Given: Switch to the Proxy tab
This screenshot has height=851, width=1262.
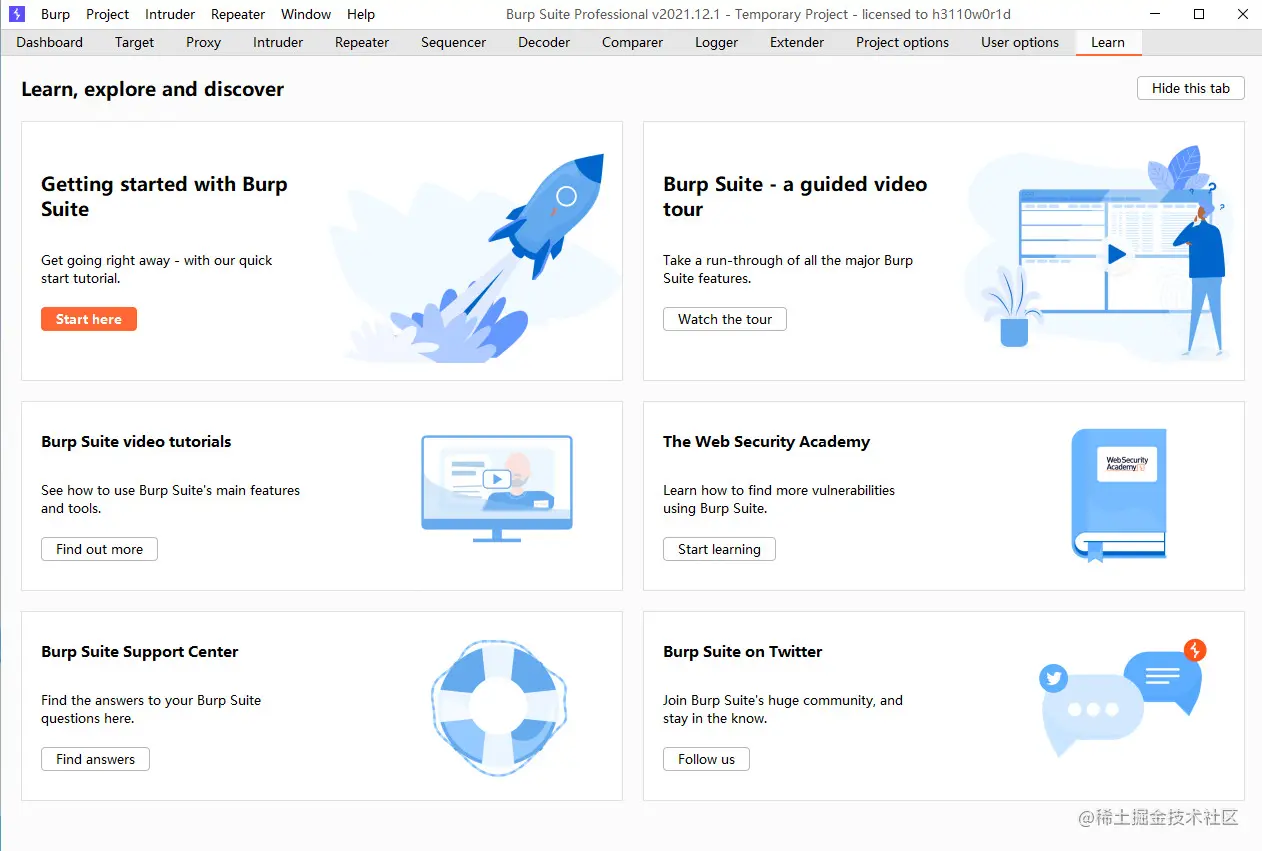Looking at the screenshot, I should [x=204, y=42].
